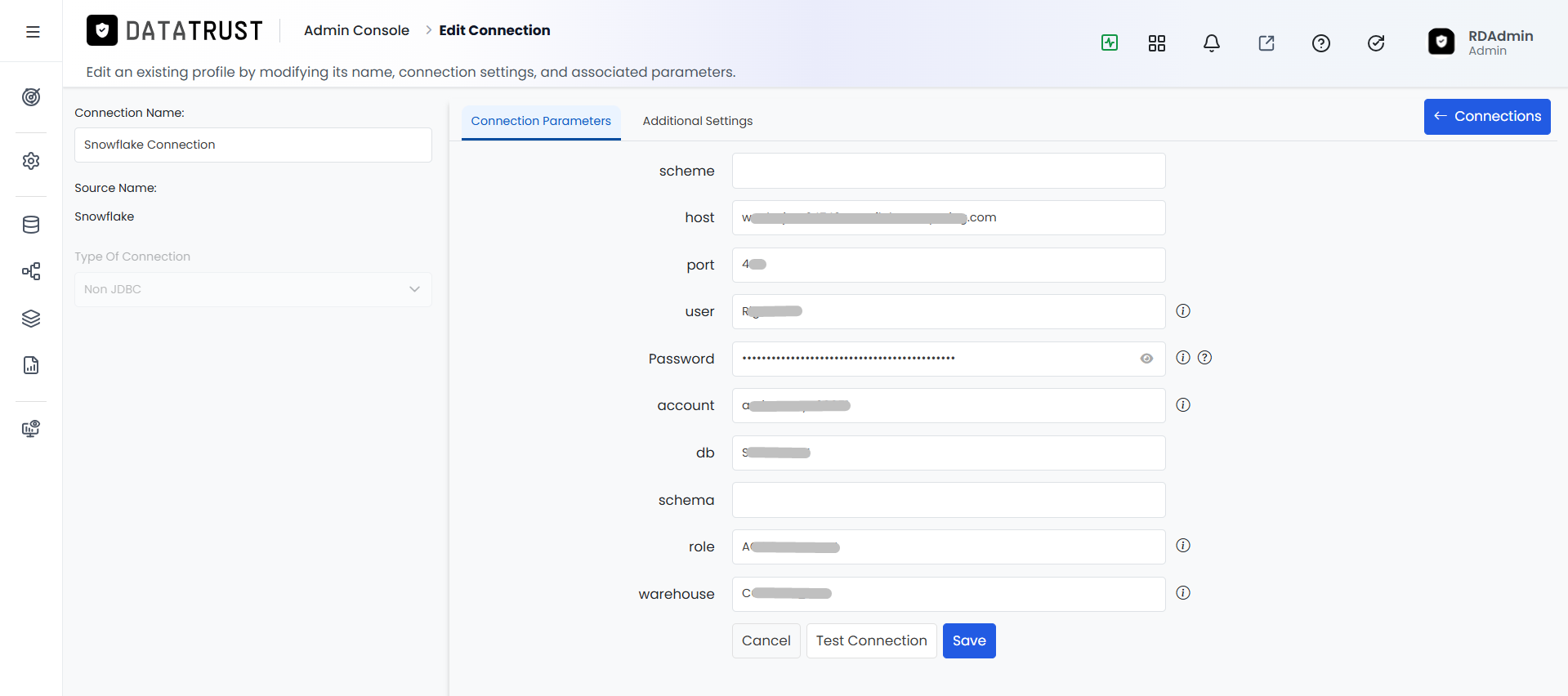1568x696 pixels.
Task: Focus the role input field
Action: pos(949,547)
